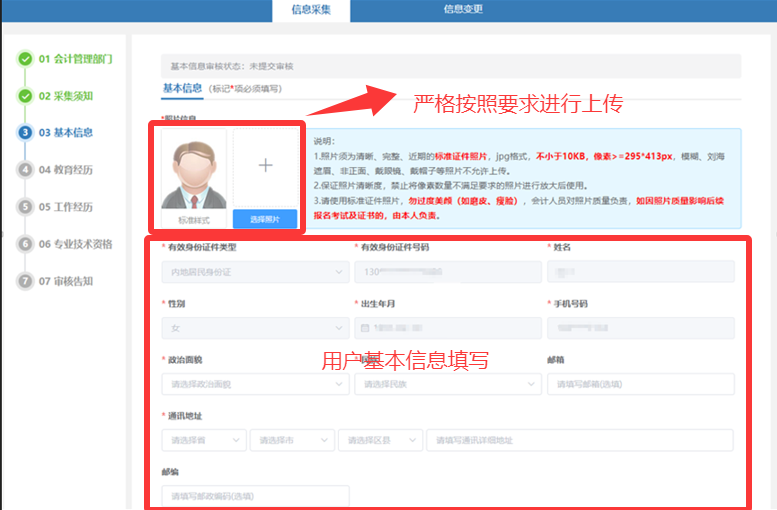Switch to the 信息采集 tab
This screenshot has width=777, height=510.
[x=311, y=10]
